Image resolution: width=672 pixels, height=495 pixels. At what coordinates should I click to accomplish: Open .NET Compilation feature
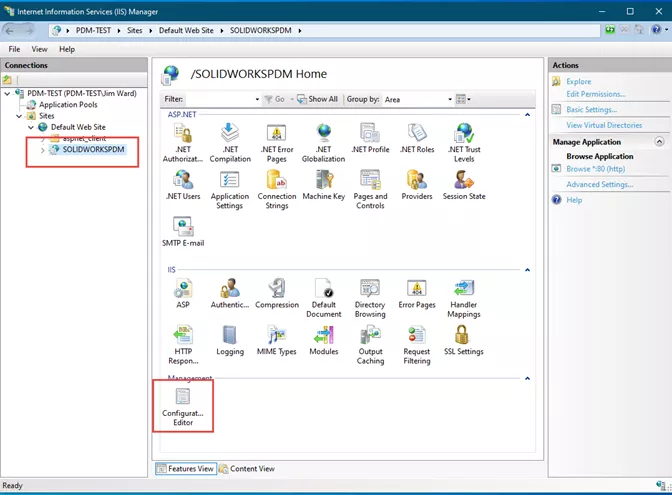coord(230,142)
